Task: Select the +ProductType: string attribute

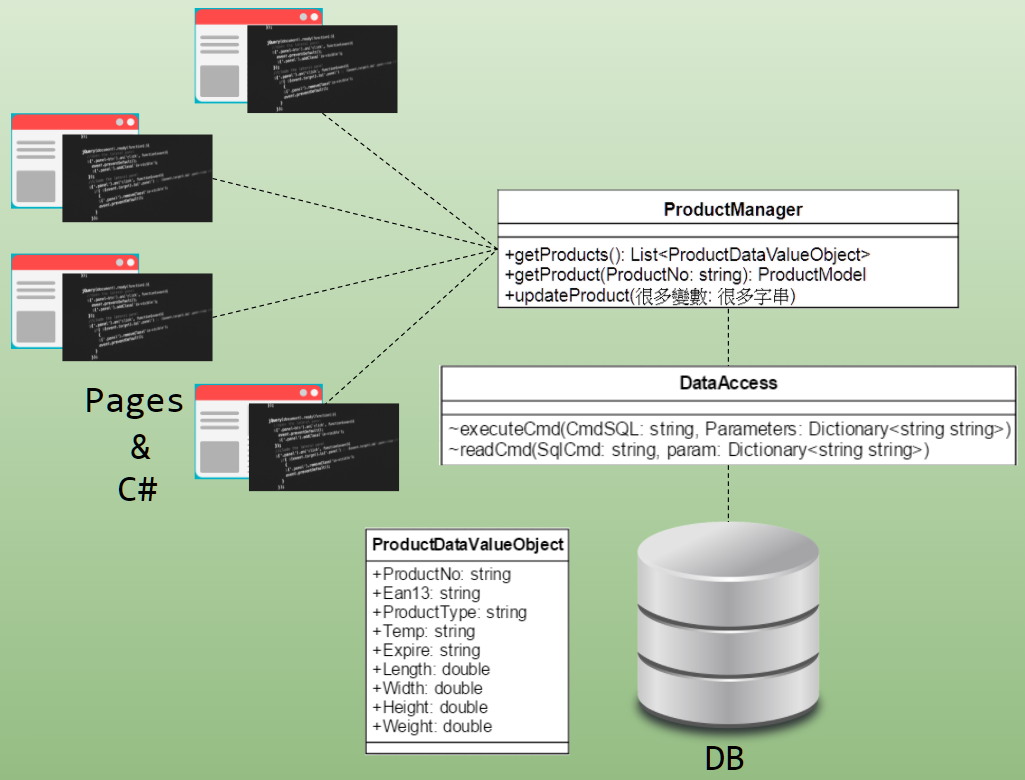Action: click(x=449, y=612)
